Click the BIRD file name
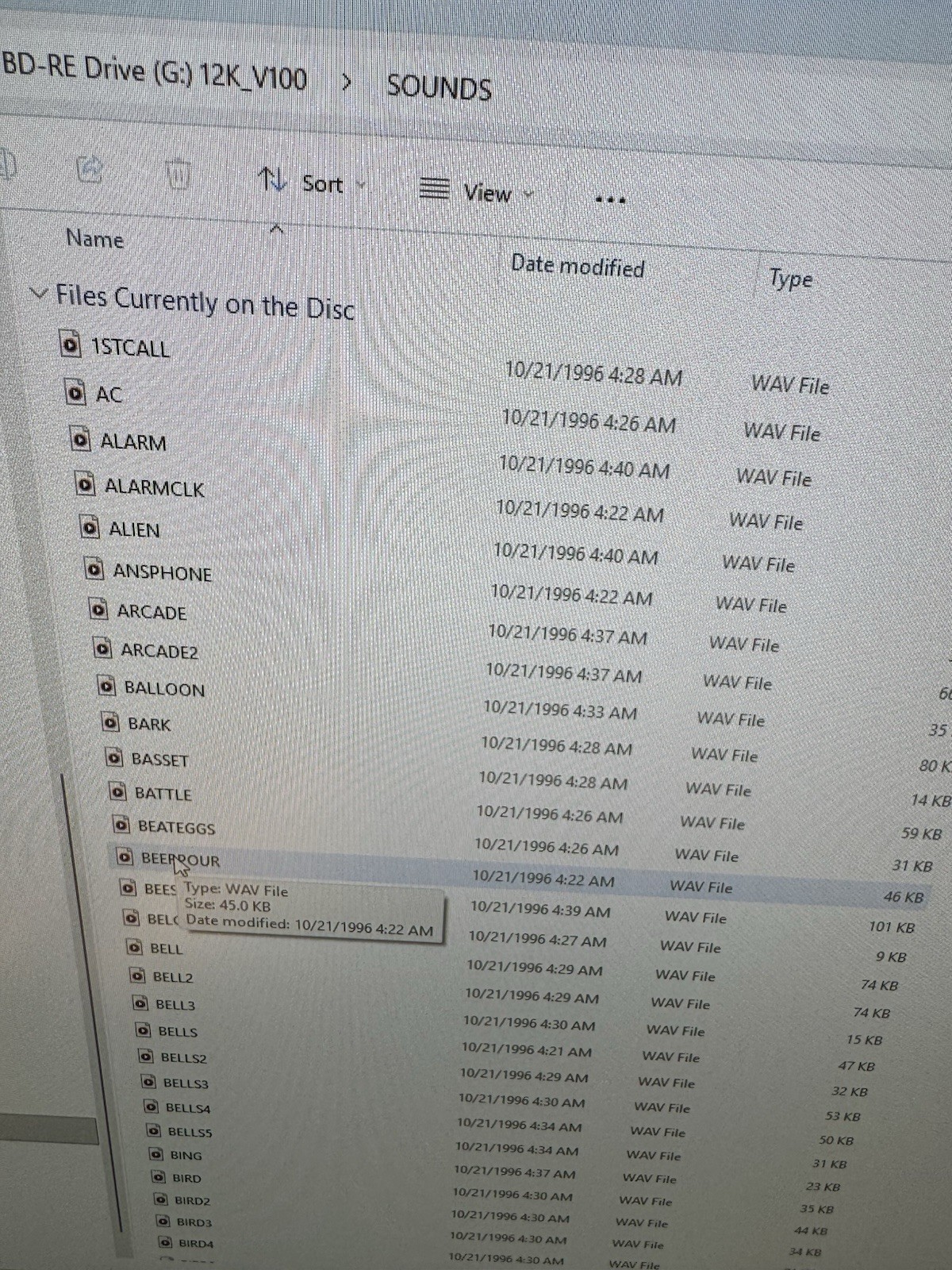 tap(186, 1178)
